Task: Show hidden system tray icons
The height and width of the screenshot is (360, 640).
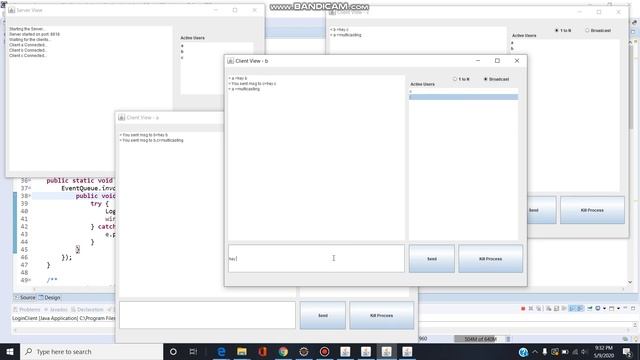Action: pyautogui.click(x=535, y=351)
